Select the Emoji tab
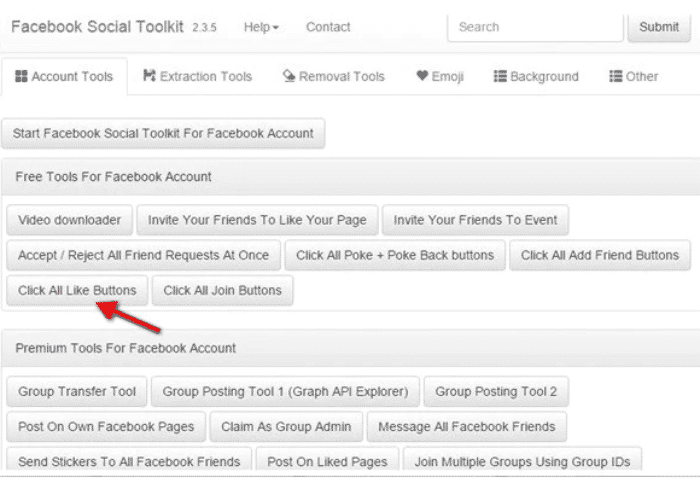Screen dimensions: 700x483 (x=440, y=76)
